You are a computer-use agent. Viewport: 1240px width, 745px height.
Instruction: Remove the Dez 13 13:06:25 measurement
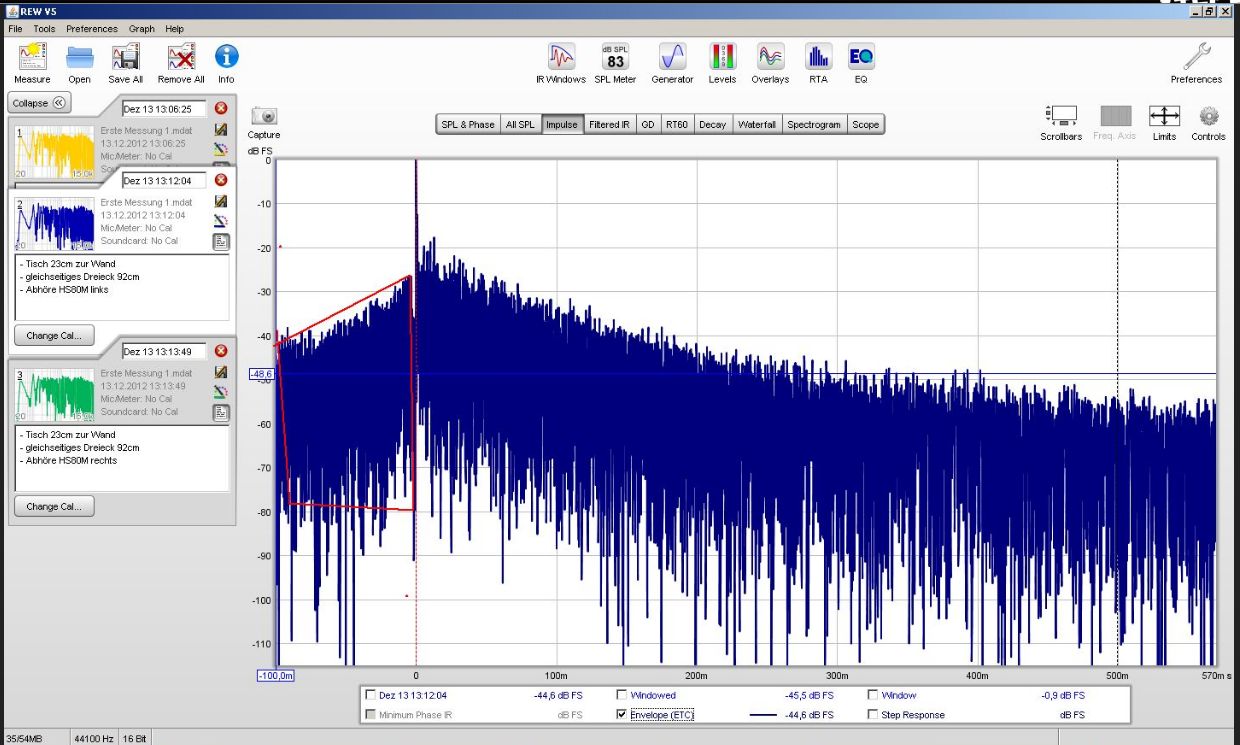(x=221, y=108)
